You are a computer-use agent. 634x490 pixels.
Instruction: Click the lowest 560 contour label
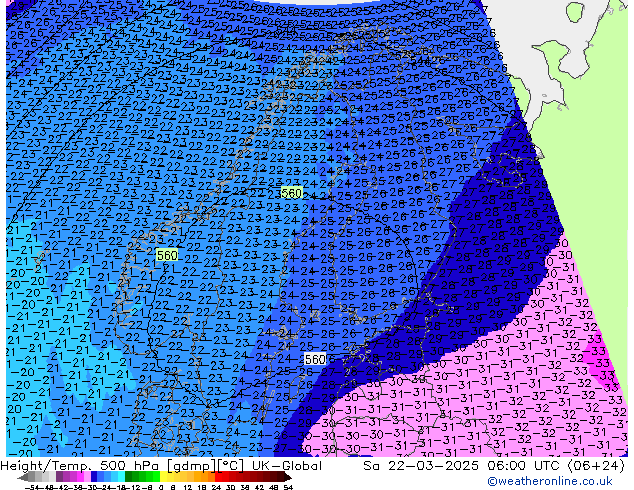(x=314, y=359)
